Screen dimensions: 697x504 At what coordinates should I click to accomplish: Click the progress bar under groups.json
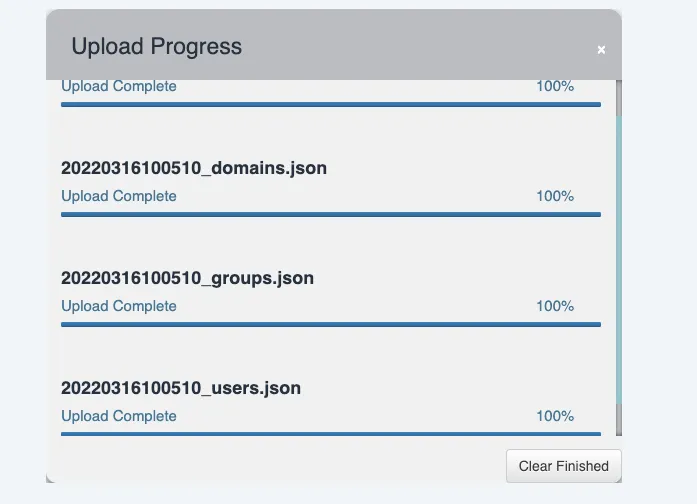pyautogui.click(x=330, y=324)
